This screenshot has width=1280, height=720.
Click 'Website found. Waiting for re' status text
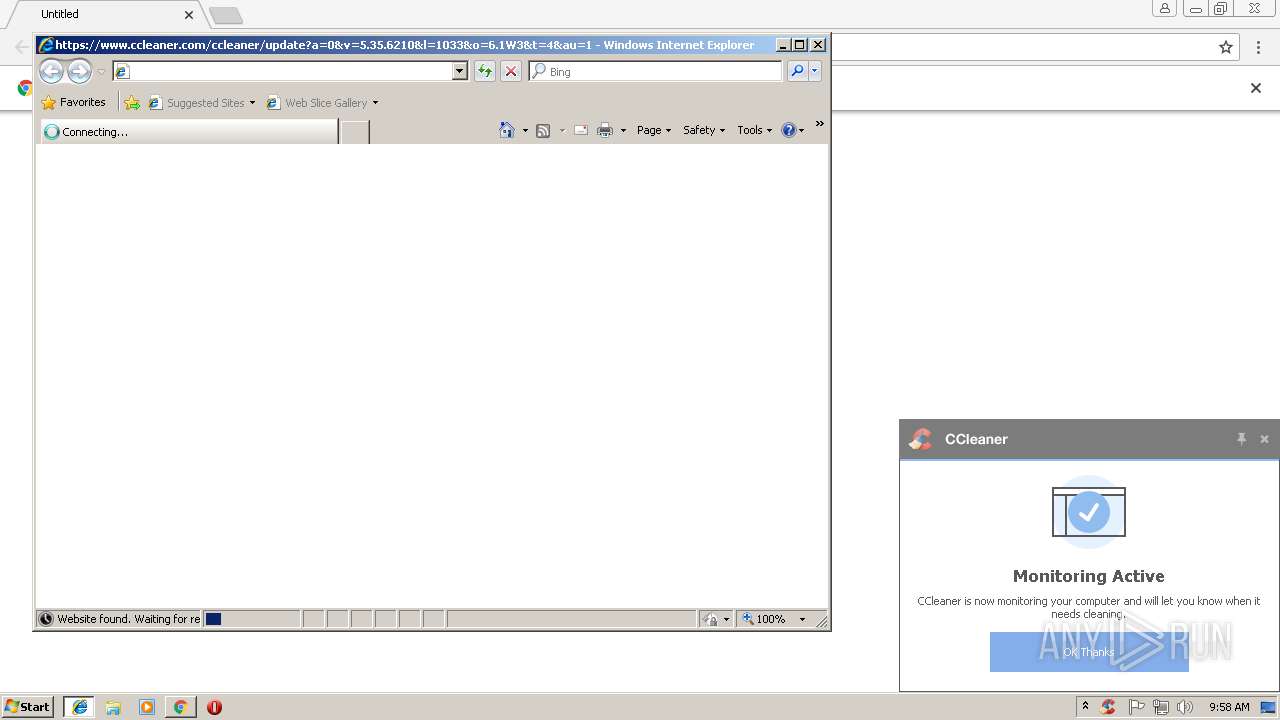coord(128,619)
